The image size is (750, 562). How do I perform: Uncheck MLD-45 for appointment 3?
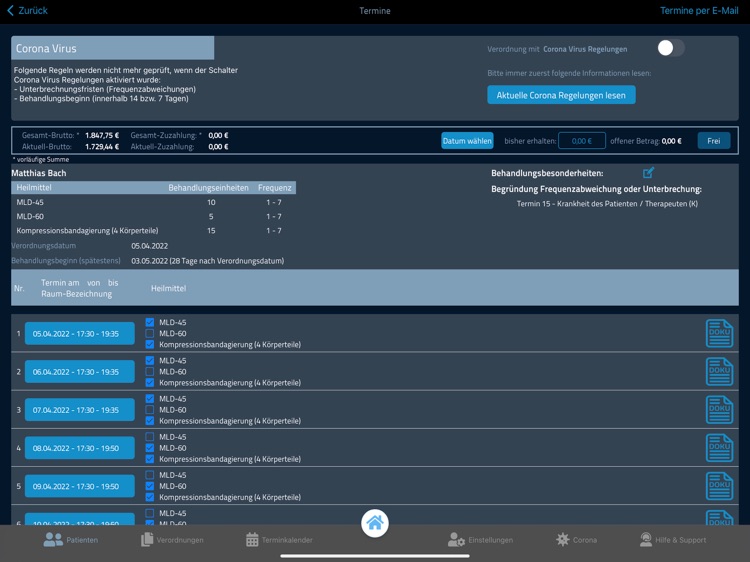[x=150, y=399]
